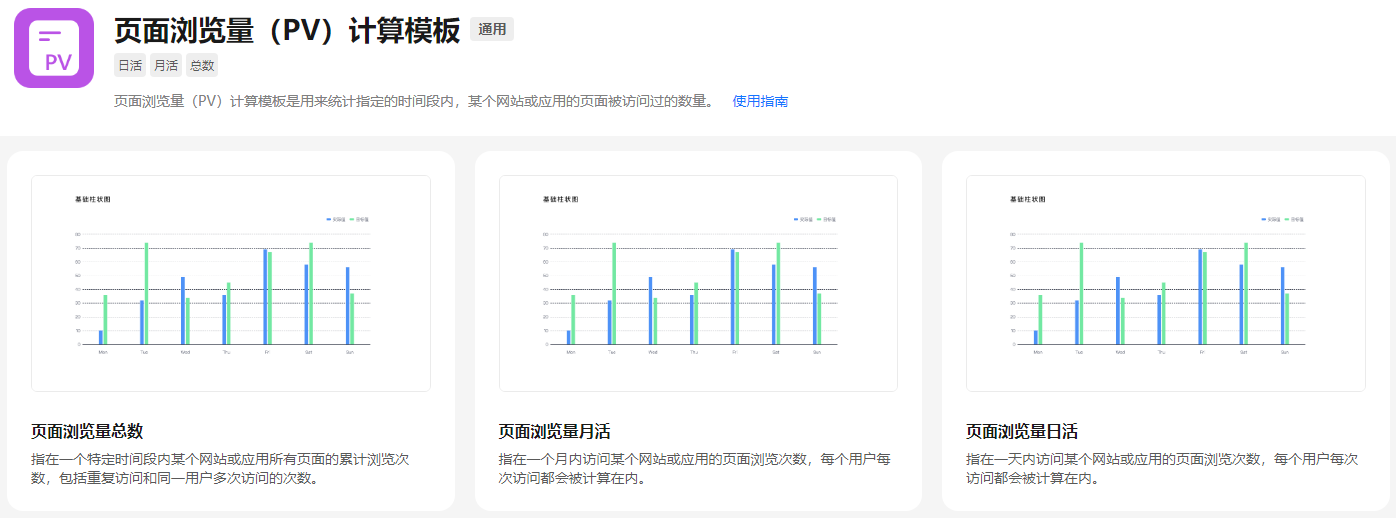This screenshot has width=1396, height=518.
Task: Toggle blue legend swatch in 日活 chart
Action: pos(1264,219)
